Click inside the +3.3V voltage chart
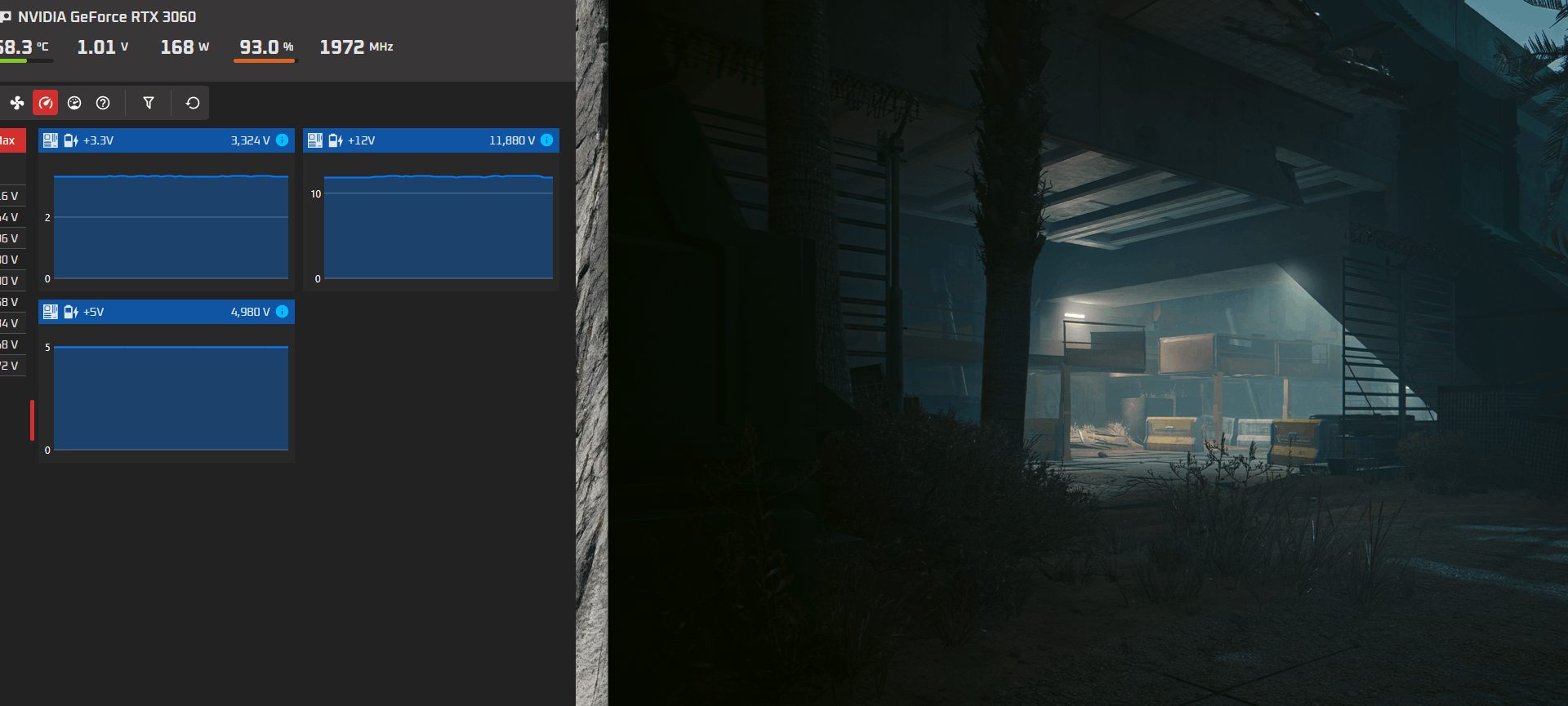The height and width of the screenshot is (706, 1568). [171, 227]
